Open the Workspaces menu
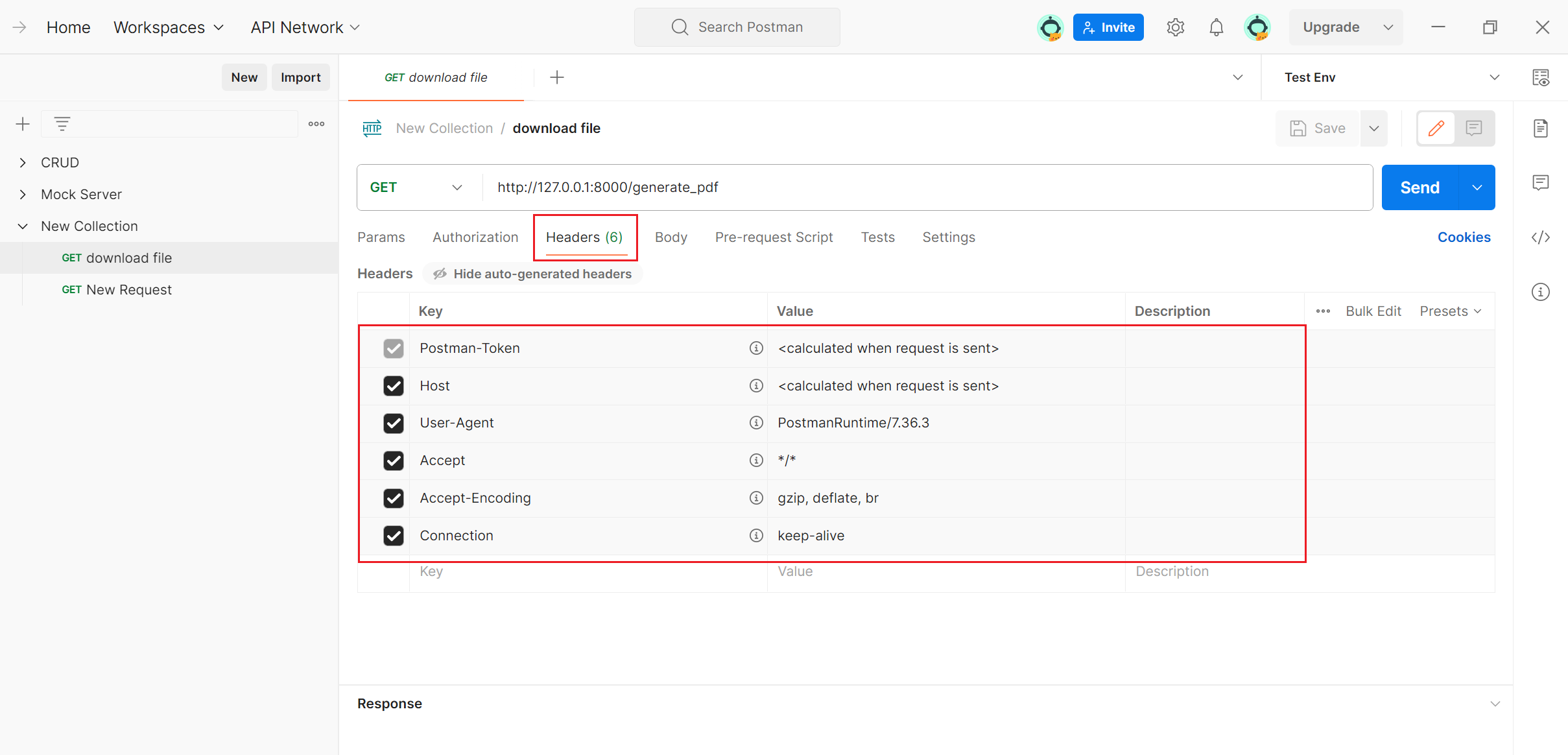 point(169,27)
